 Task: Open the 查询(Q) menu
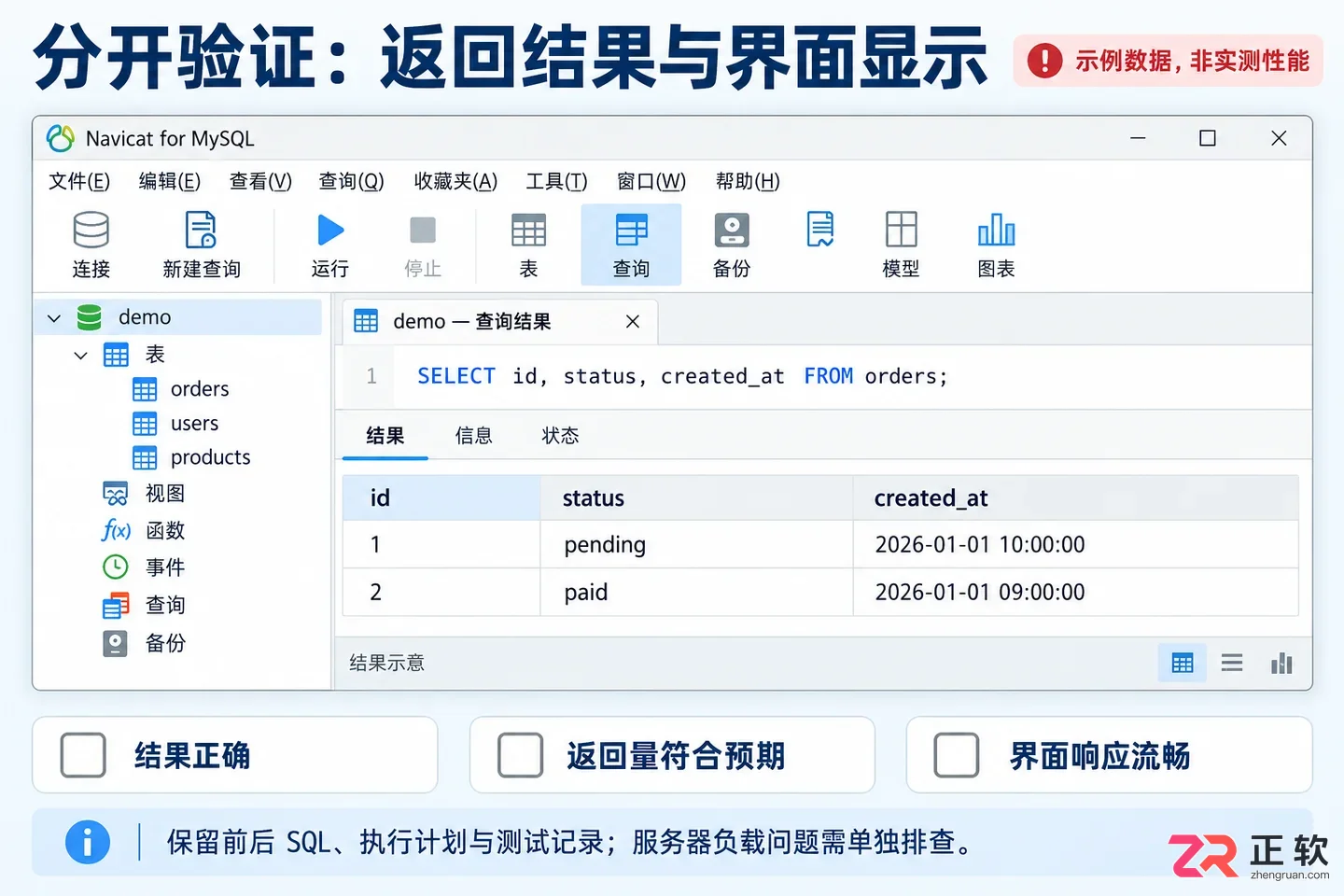[x=352, y=181]
